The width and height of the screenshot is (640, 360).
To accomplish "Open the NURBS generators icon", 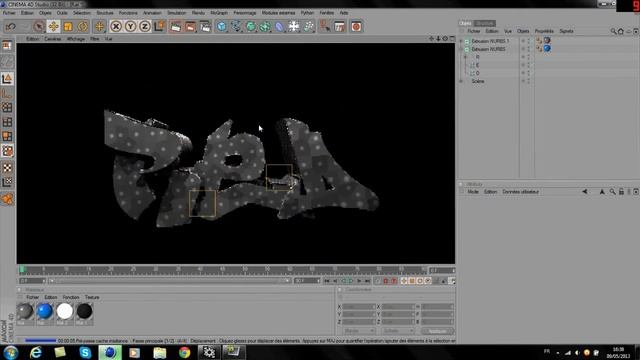I will click(251, 27).
